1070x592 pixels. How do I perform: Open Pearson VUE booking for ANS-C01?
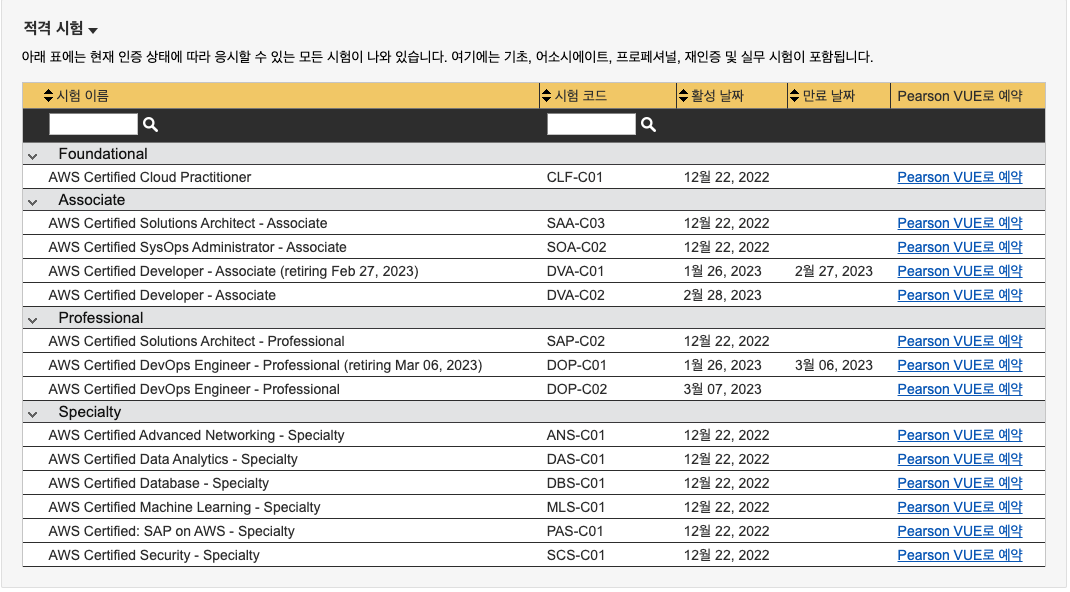click(x=959, y=435)
